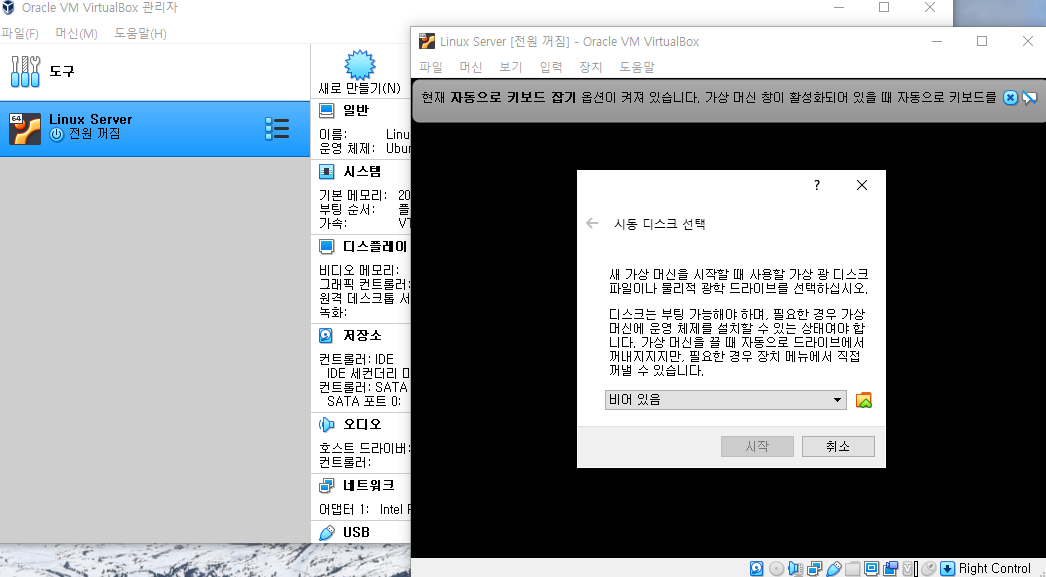
Task: Open the 머신 menu in the Linux Server window
Action: point(471,67)
